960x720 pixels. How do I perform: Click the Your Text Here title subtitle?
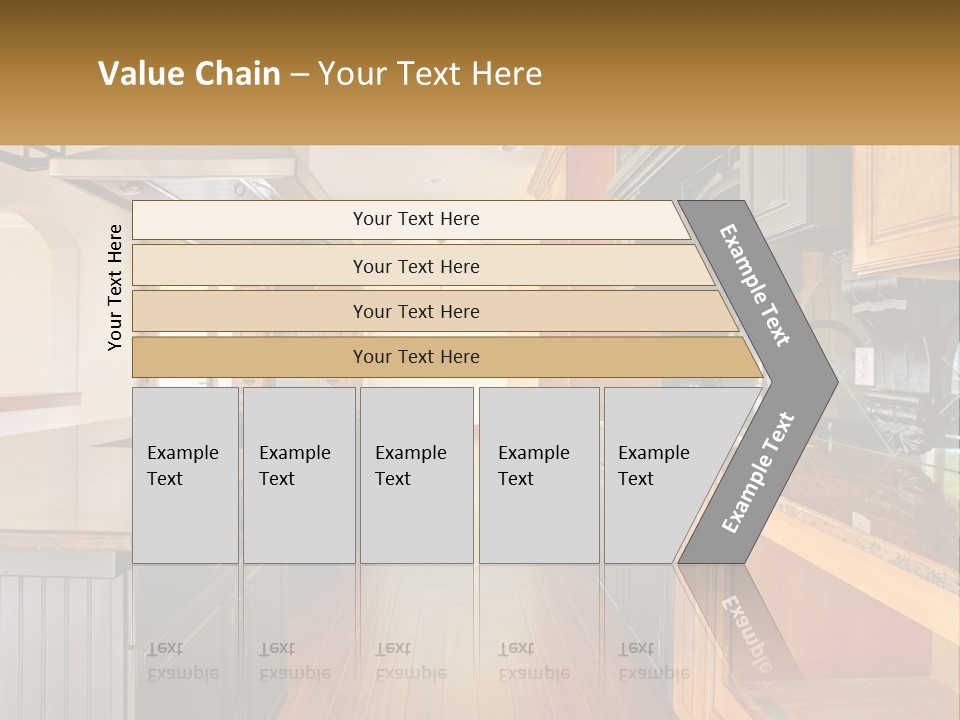(430, 73)
